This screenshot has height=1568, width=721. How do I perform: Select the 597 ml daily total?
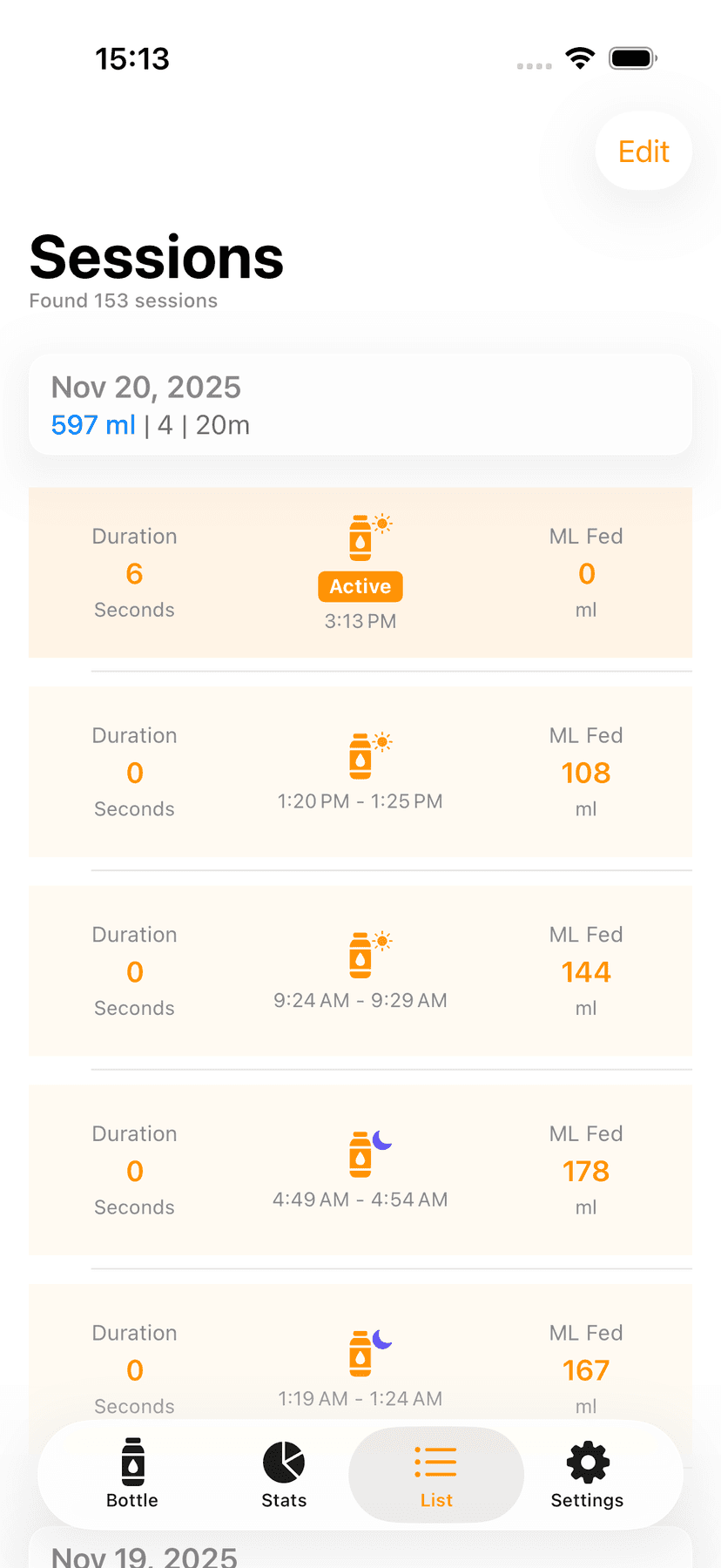pyautogui.click(x=93, y=425)
